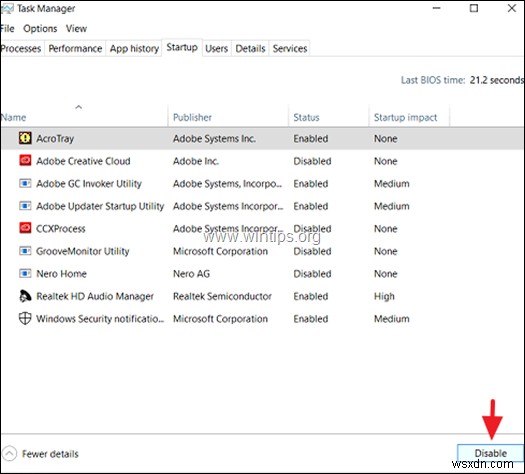Minimize the Task Manager window

coord(437,8)
